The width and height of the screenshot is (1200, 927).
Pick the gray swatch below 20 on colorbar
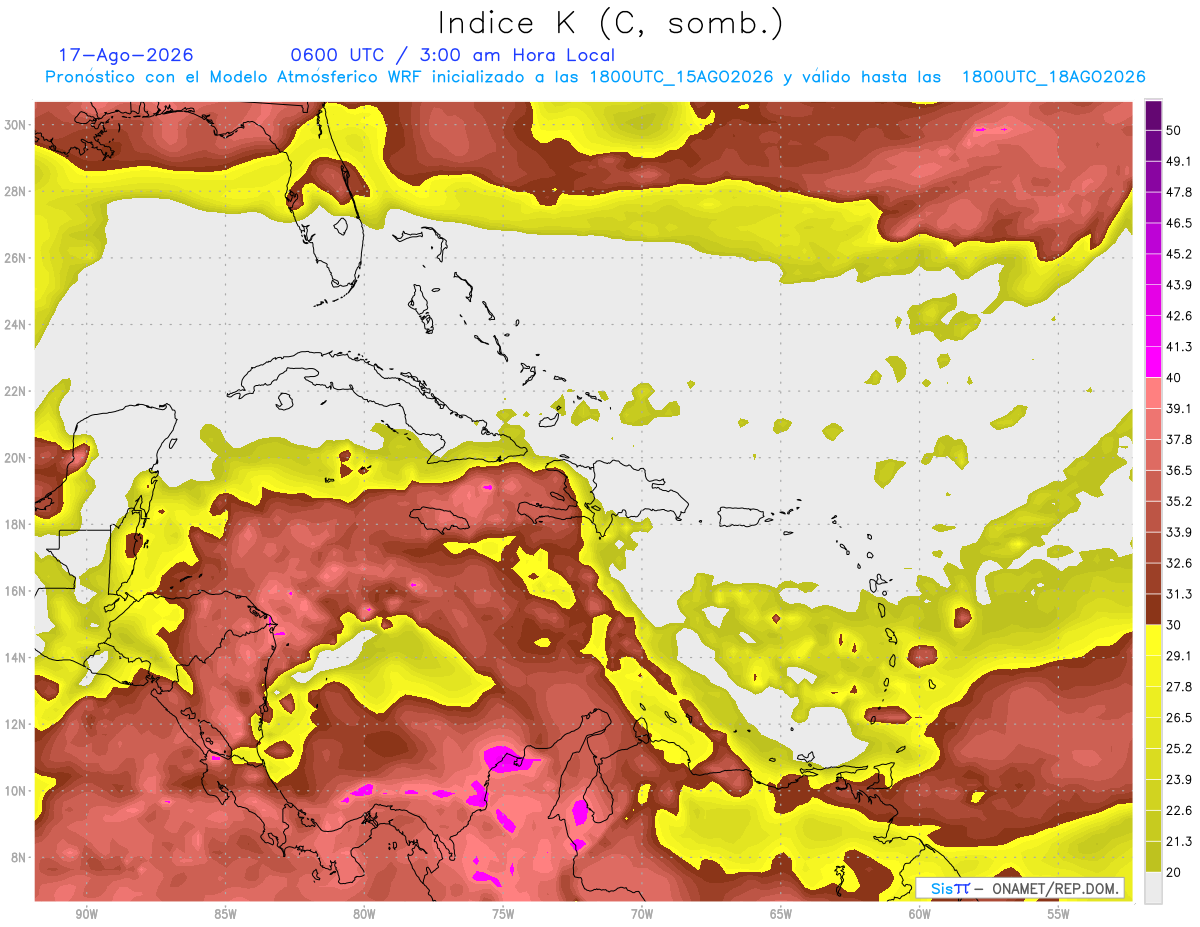[x=1153, y=888]
